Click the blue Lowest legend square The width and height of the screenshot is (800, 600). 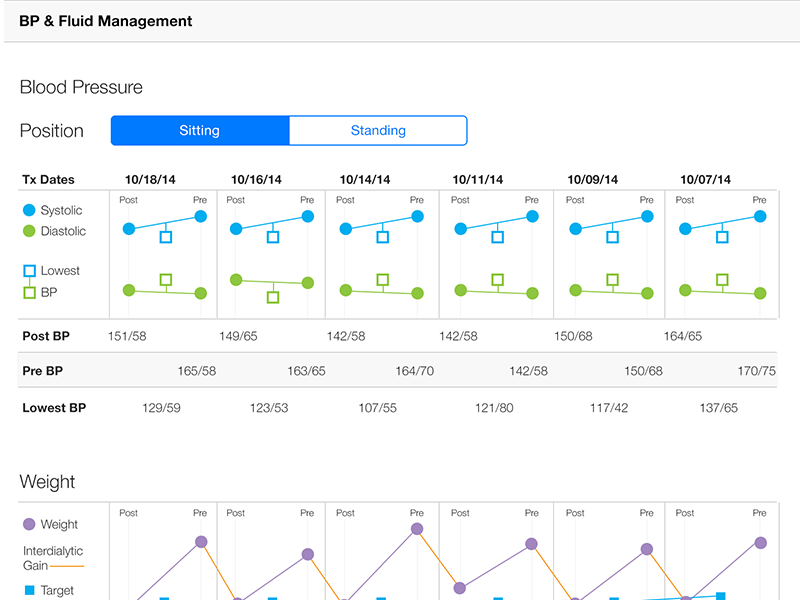[x=29, y=271]
